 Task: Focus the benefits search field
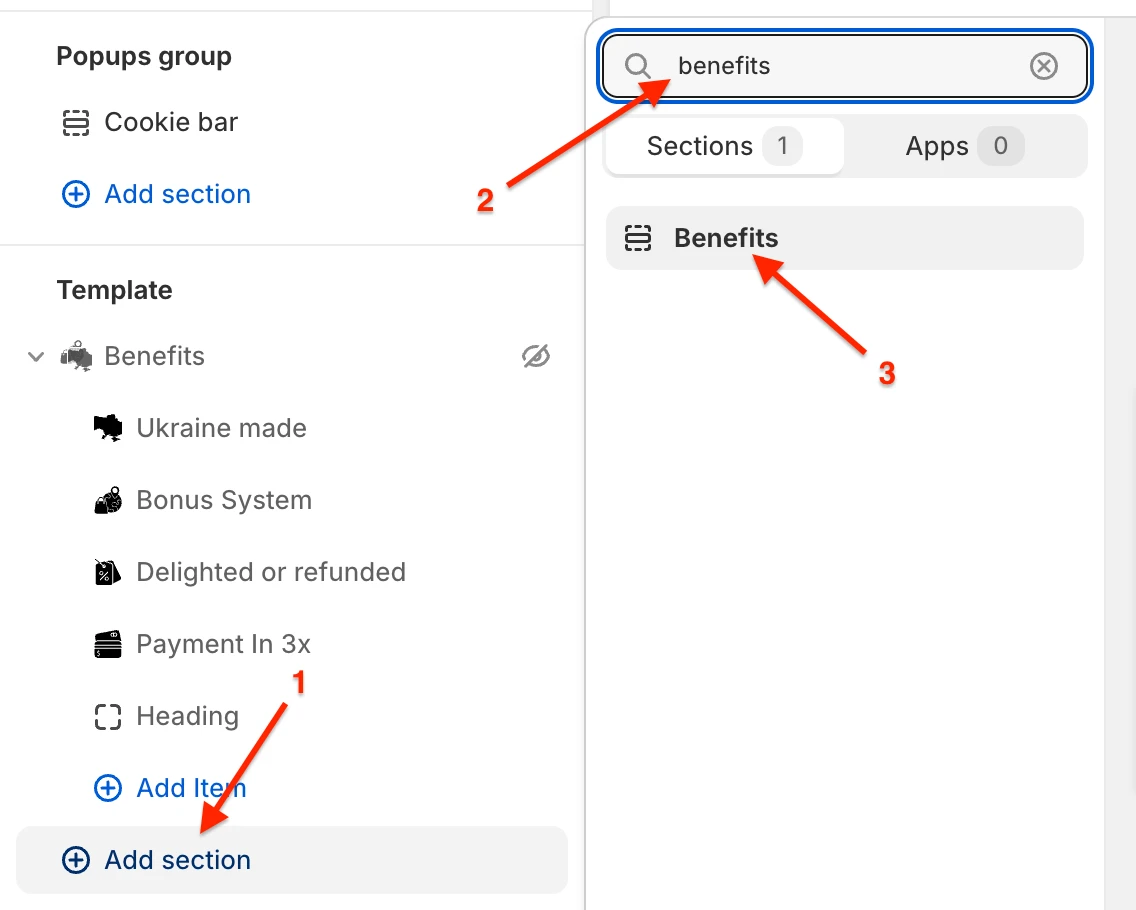(845, 66)
